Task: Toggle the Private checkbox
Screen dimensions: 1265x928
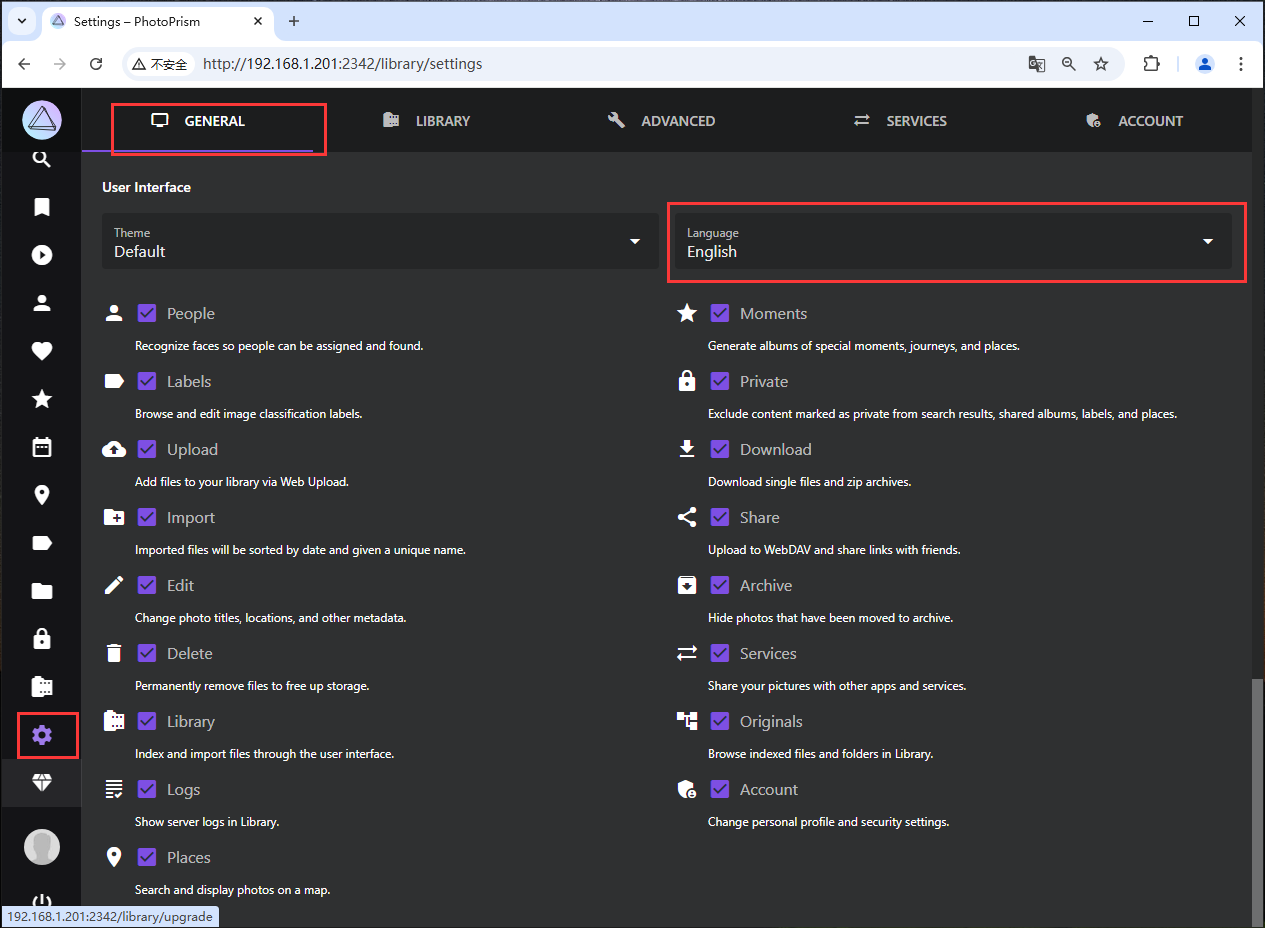Action: coord(720,381)
